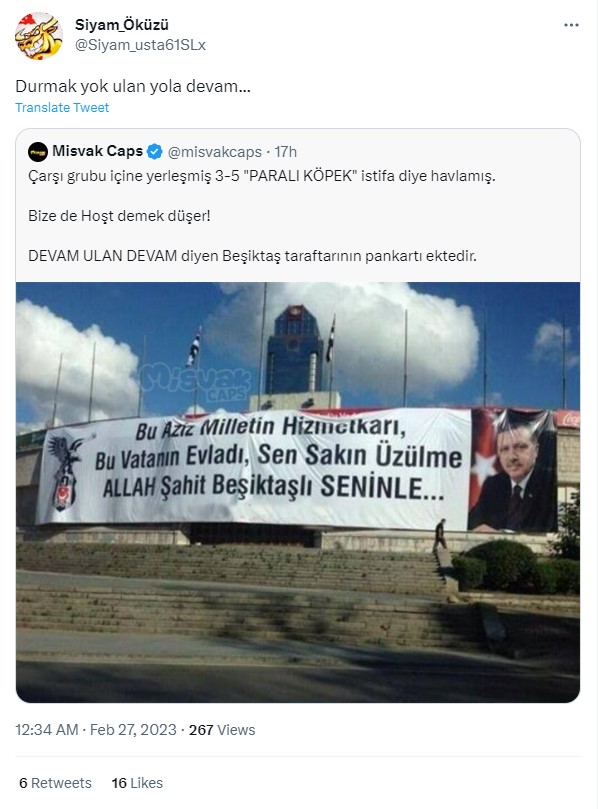
Task: Open the @Siyam_usta61SLx handle
Action: pos(140,45)
